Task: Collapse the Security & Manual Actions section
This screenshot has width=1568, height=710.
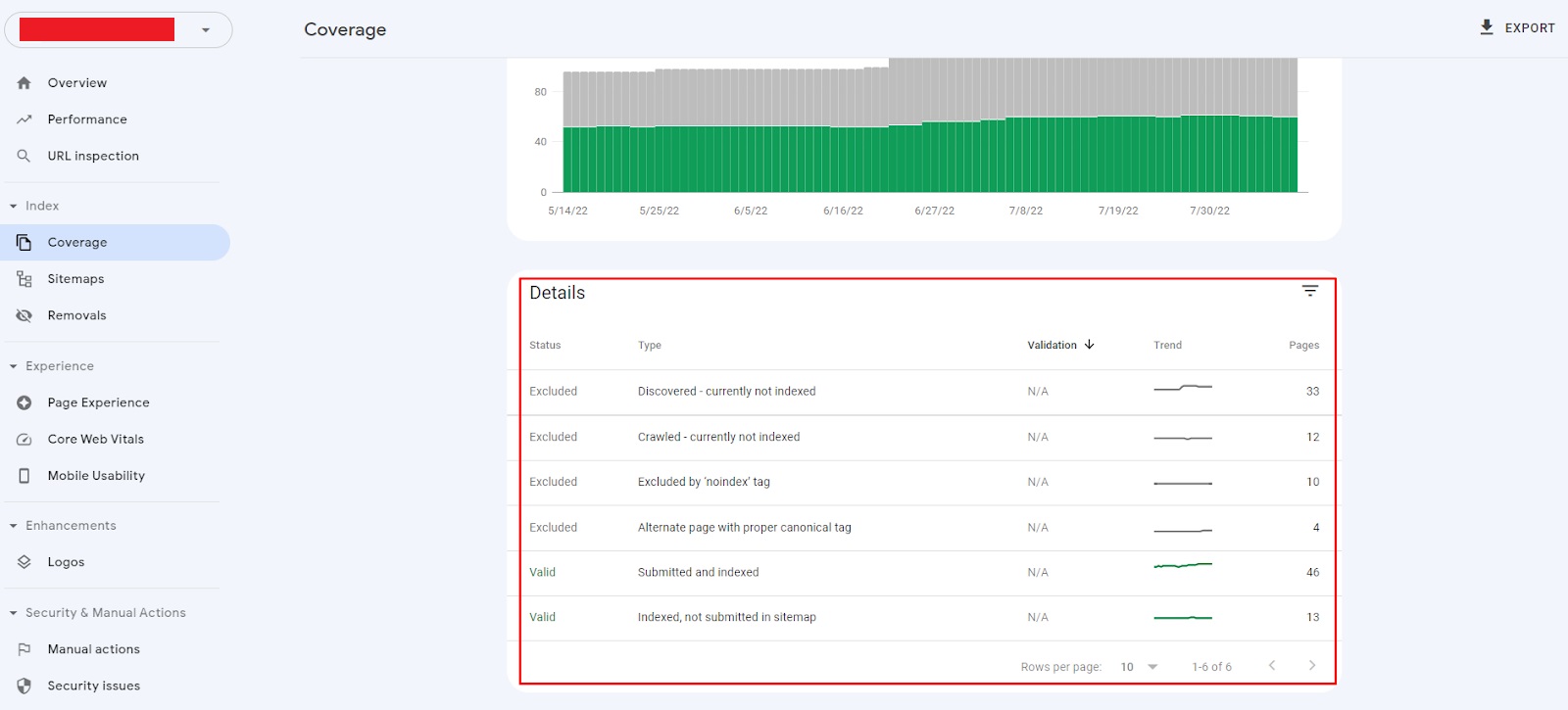Action: click(14, 613)
